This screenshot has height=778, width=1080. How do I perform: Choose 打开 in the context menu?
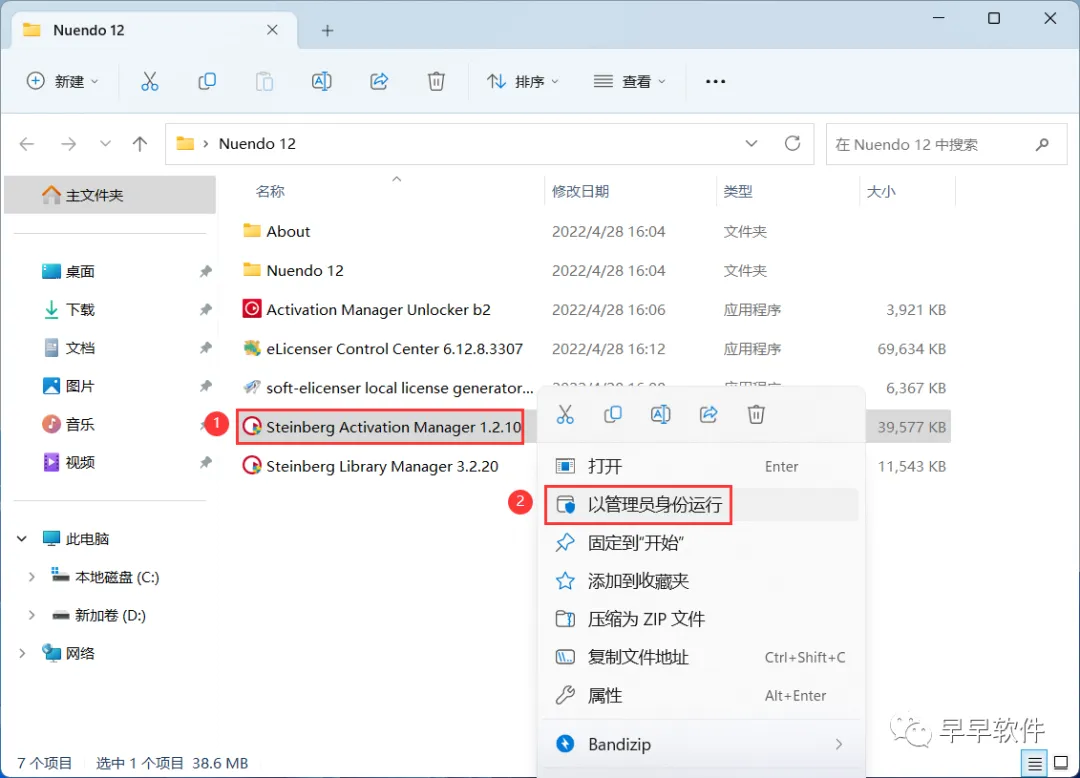[x=700, y=466]
